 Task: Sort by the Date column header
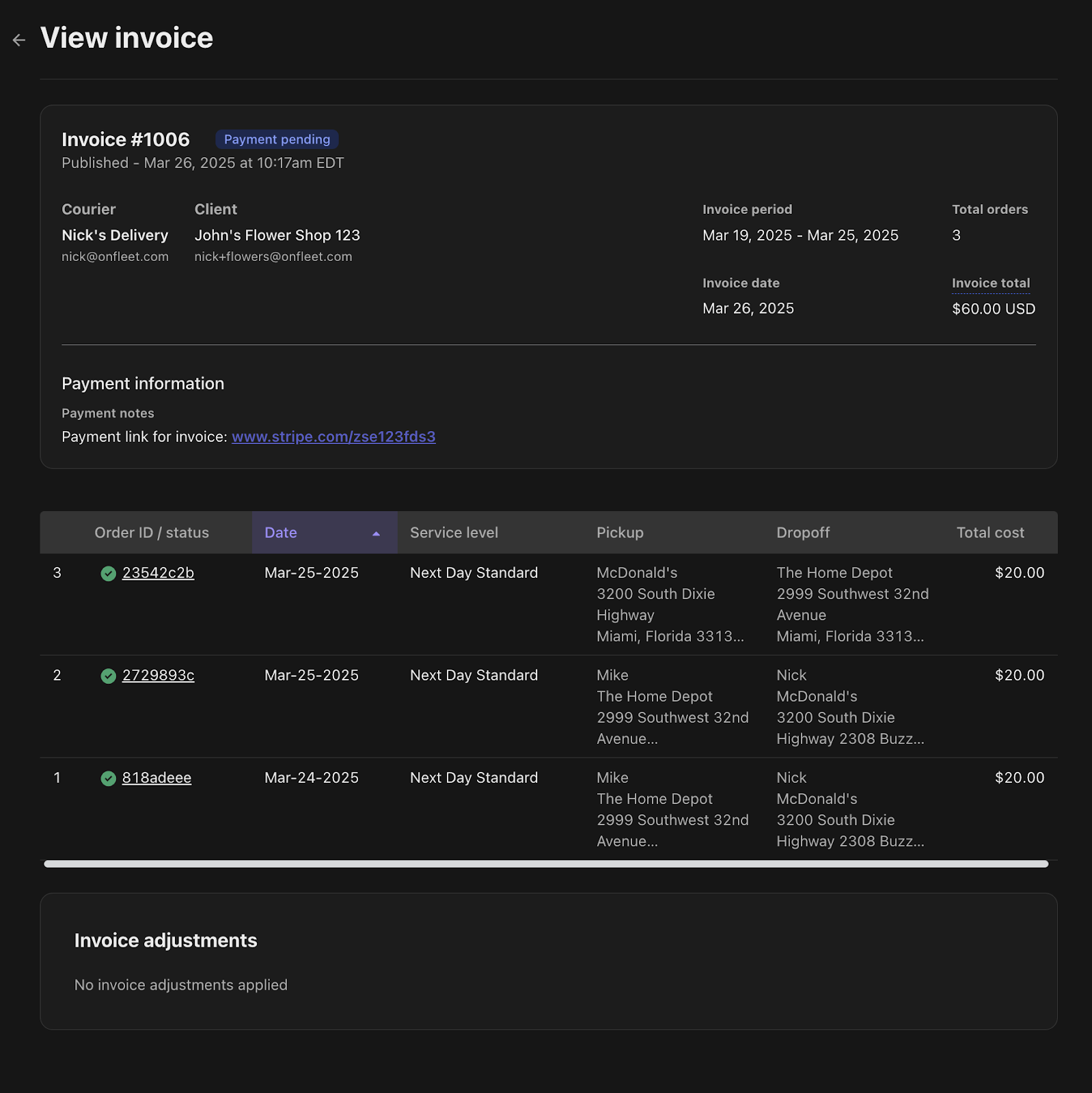[x=325, y=532]
